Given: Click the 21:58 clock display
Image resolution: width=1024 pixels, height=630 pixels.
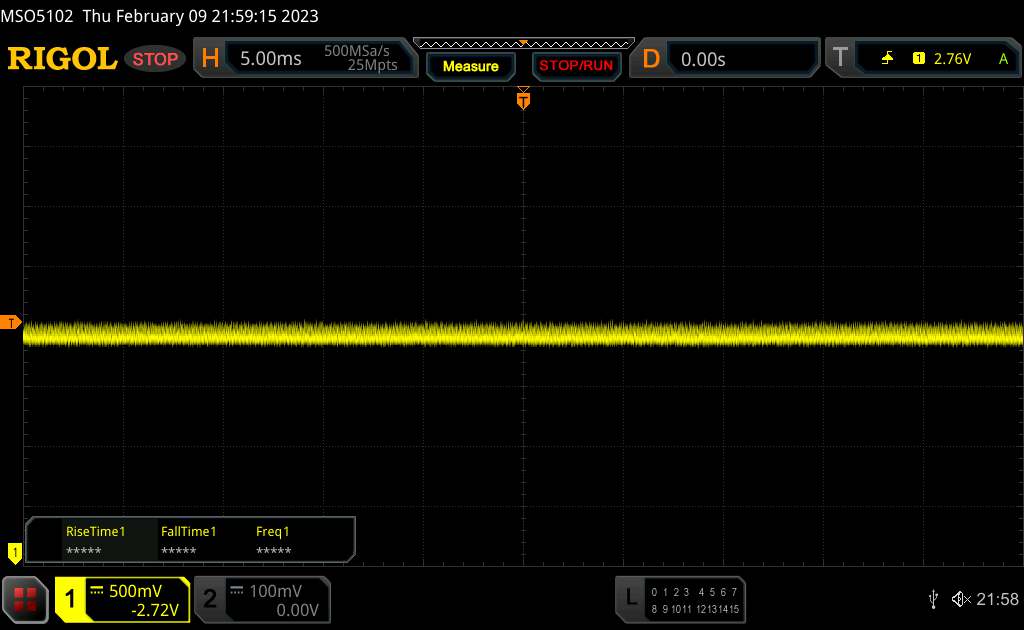Looking at the screenshot, I should [x=997, y=599].
